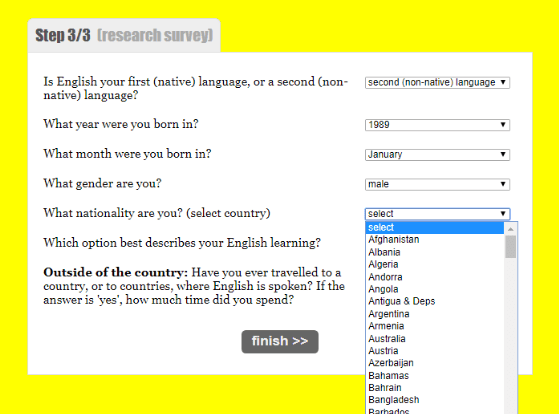Pick Armenia as nationality
The height and width of the screenshot is (414, 559).
click(435, 326)
